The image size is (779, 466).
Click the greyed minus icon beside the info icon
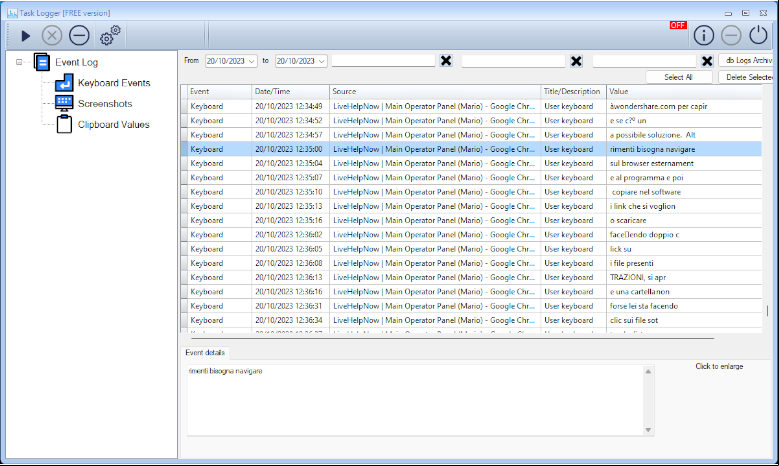pyautogui.click(x=731, y=35)
